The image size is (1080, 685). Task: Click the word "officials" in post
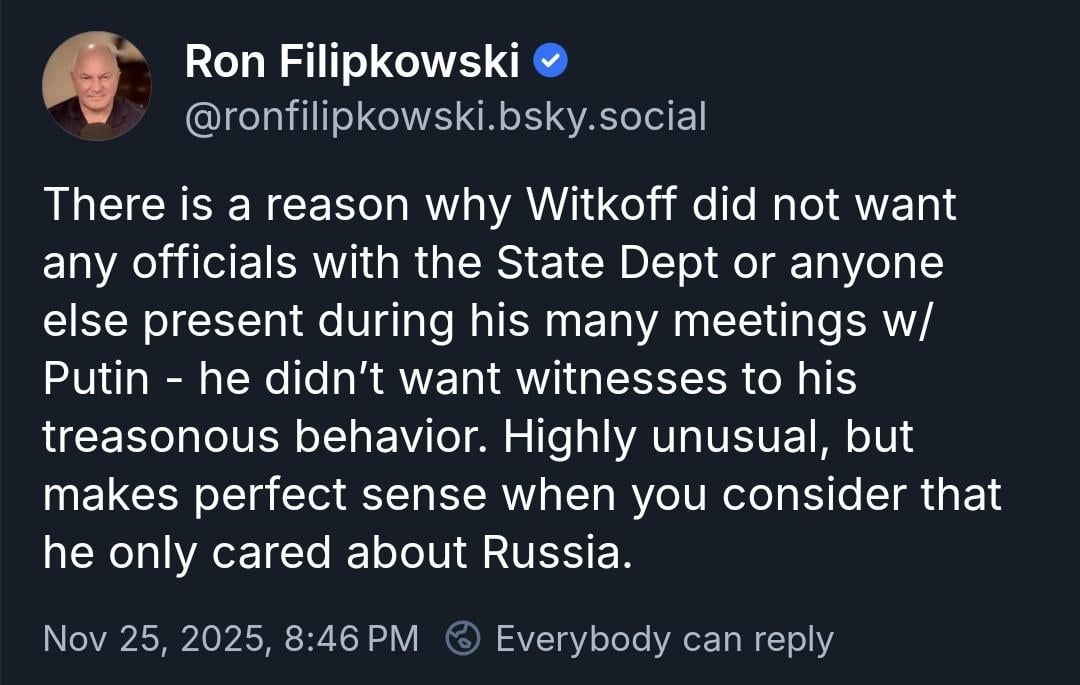pyautogui.click(x=215, y=263)
